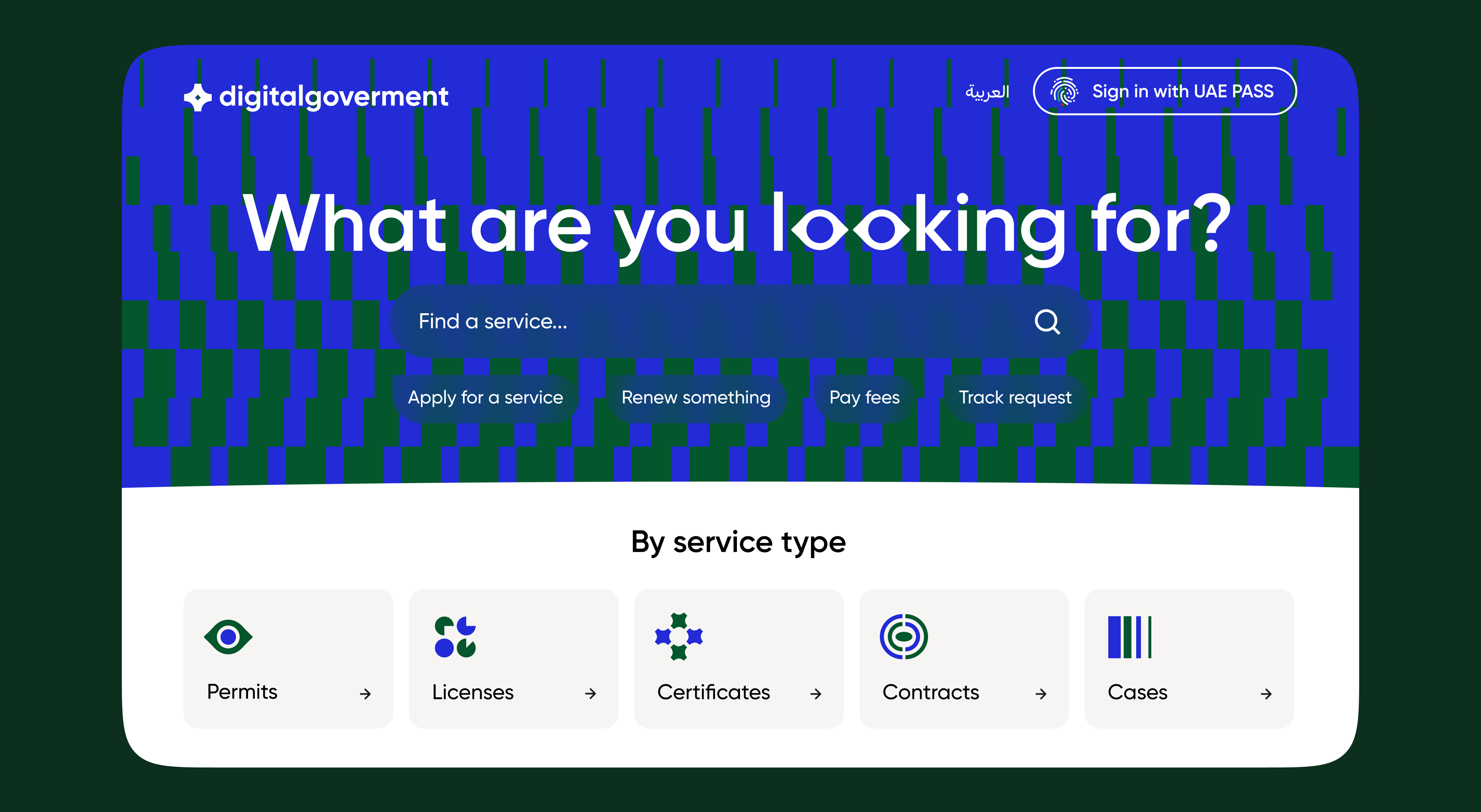Open the Permits label
The height and width of the screenshot is (812, 1481).
coord(242,692)
